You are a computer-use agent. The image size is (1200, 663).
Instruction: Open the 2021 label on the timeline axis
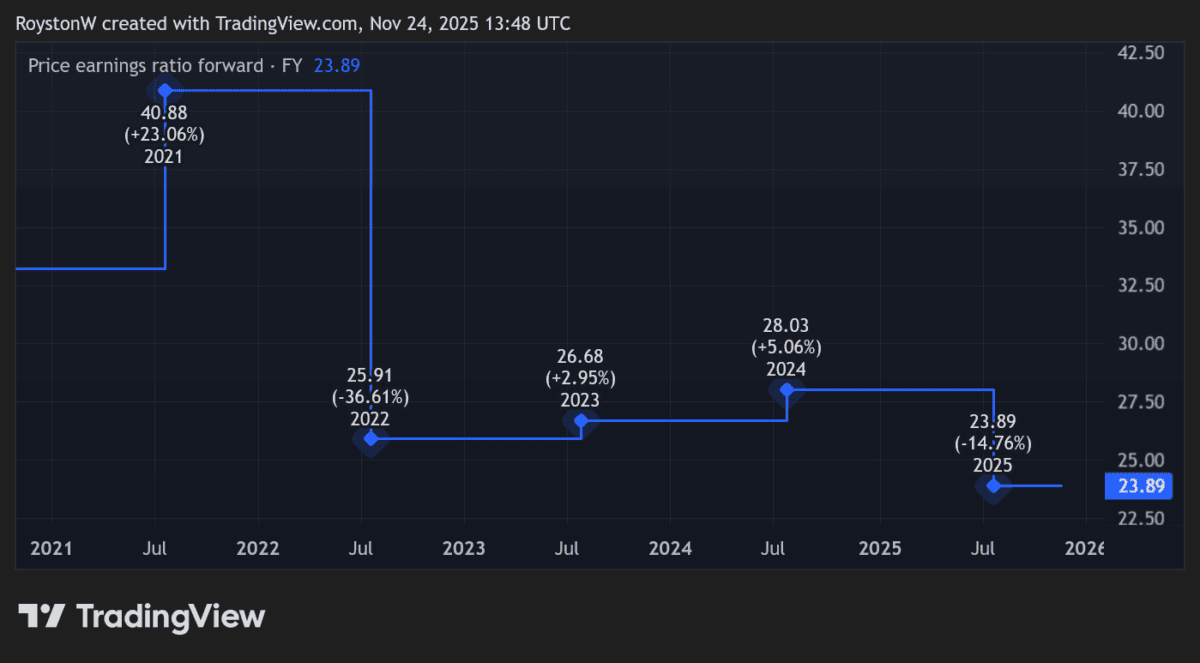click(x=51, y=548)
